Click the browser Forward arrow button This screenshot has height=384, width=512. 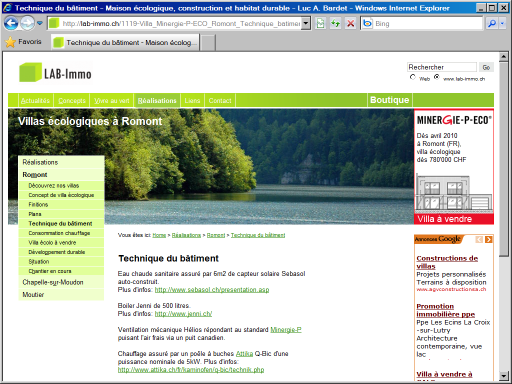click(x=28, y=23)
